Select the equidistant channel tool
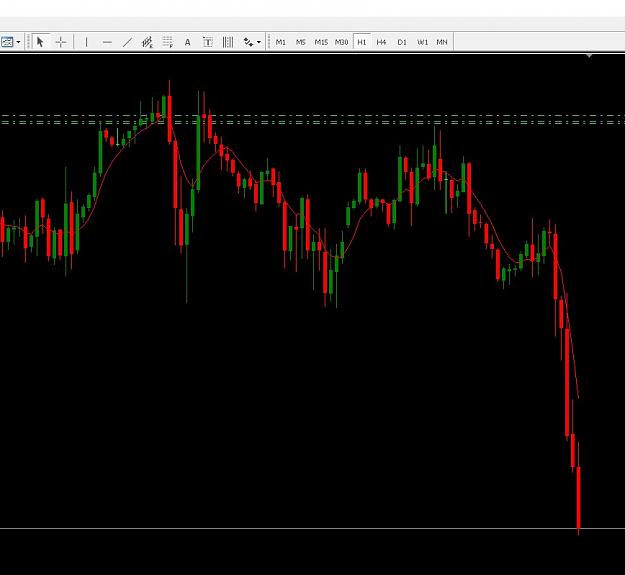 (x=147, y=42)
